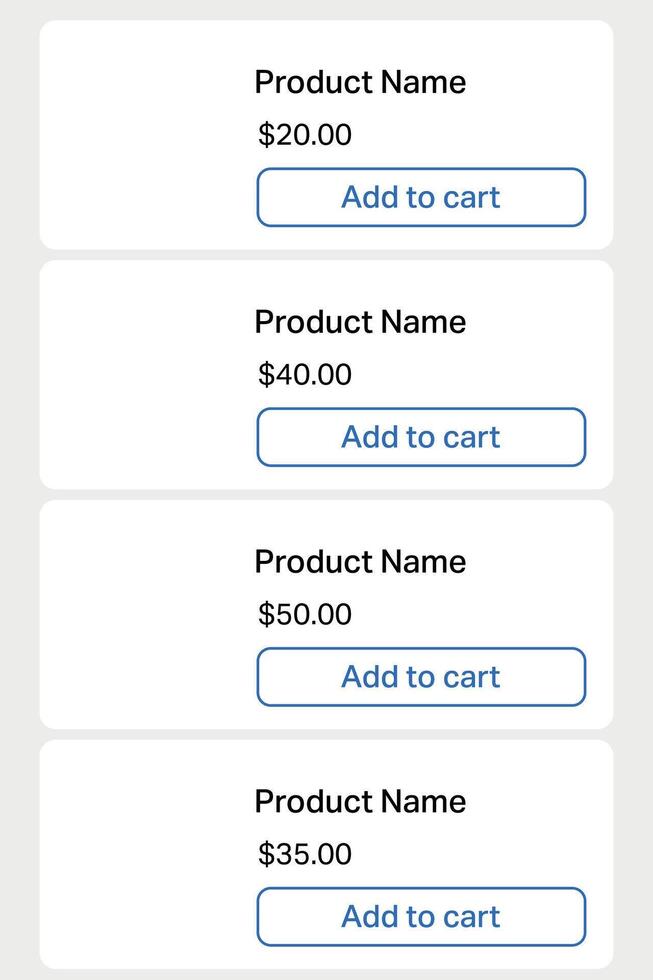This screenshot has width=653, height=980.
Task: Select the Product Name label priced $20.00
Action: [361, 82]
